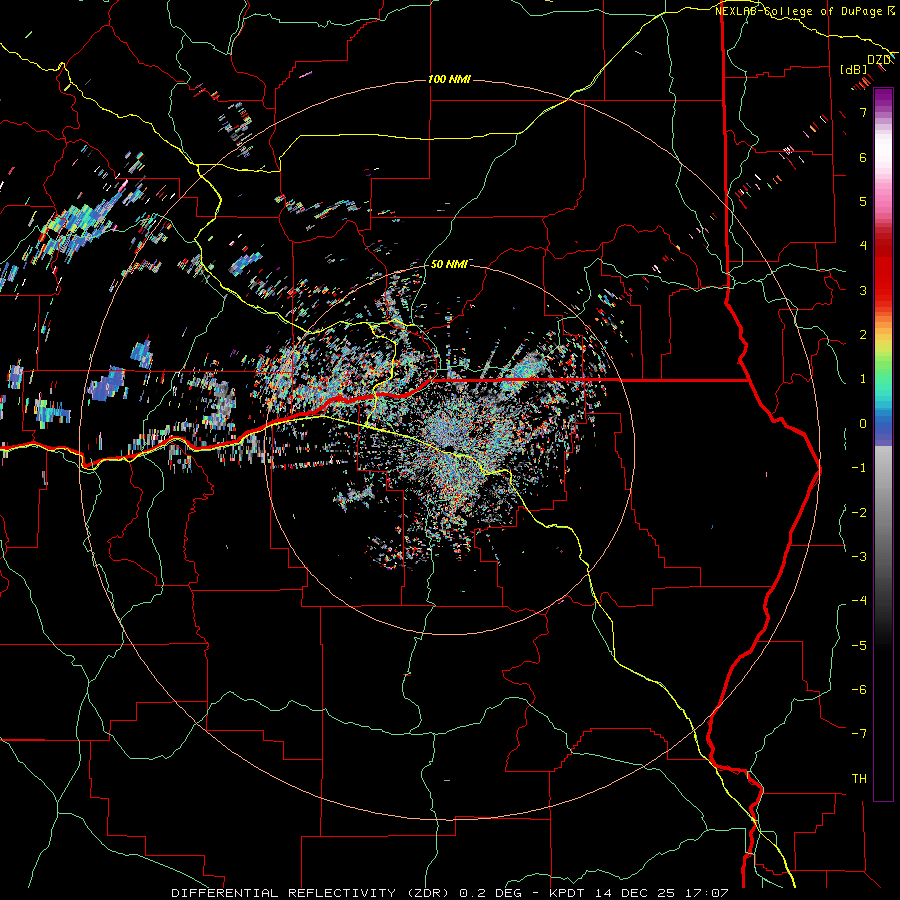Click the "50 NMI" range ring label
The width and height of the screenshot is (900, 900).
pos(449,264)
